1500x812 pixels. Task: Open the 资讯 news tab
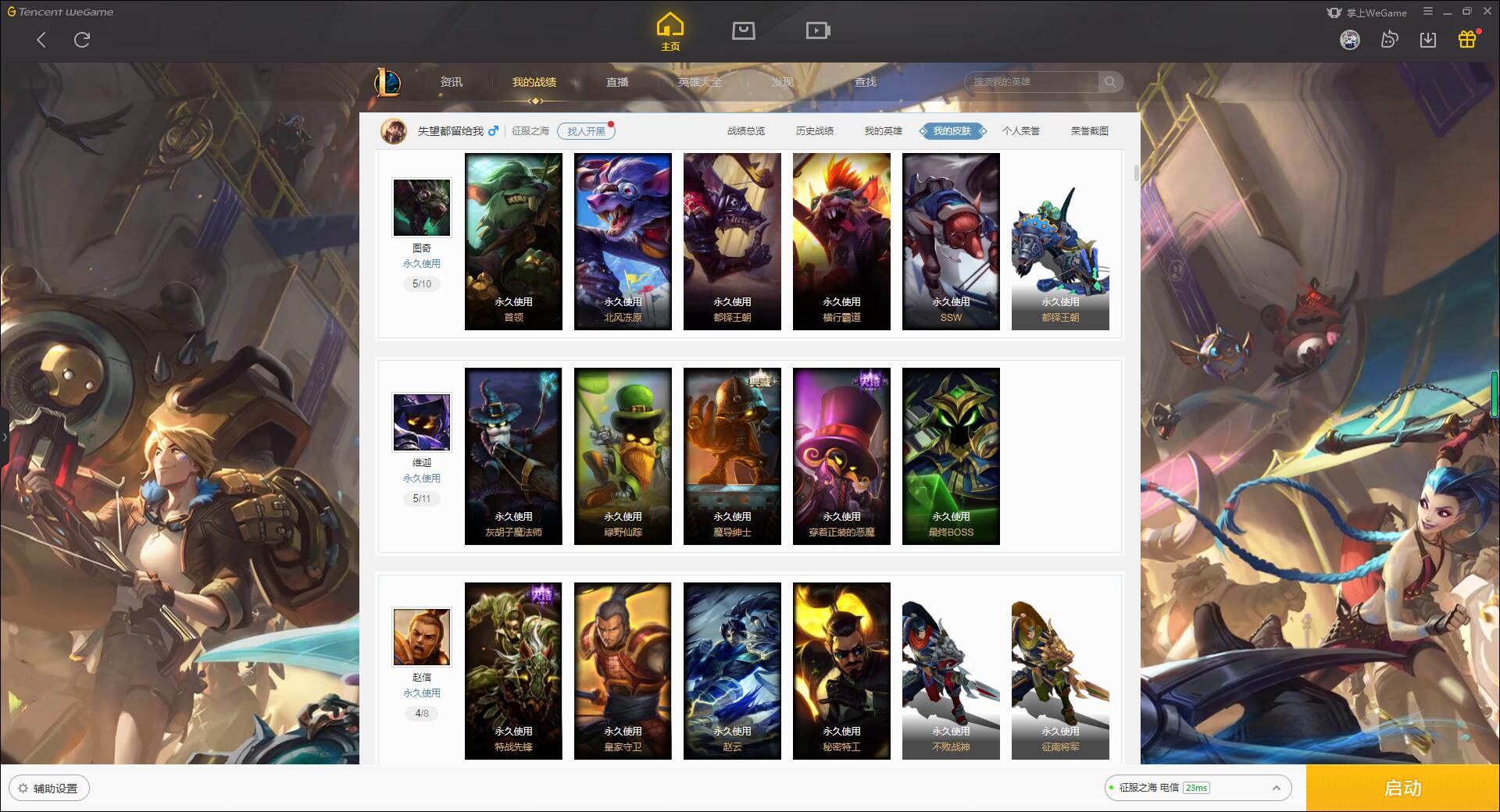click(x=451, y=82)
